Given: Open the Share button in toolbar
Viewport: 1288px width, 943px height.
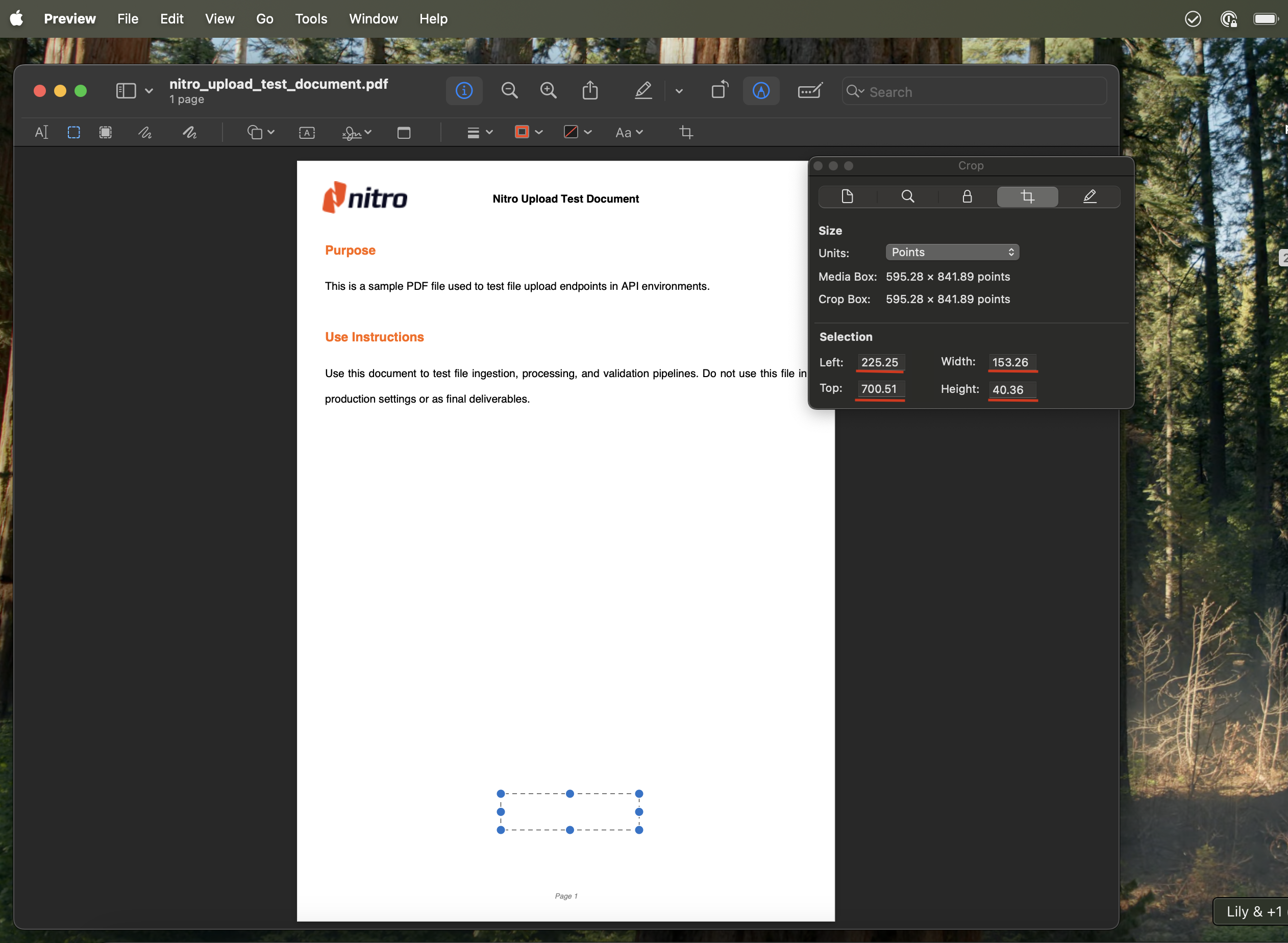Looking at the screenshot, I should pos(590,91).
